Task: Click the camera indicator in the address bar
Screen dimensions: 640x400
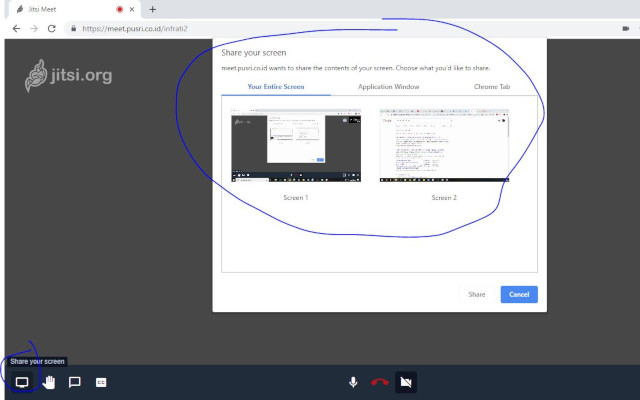Action: point(626,29)
